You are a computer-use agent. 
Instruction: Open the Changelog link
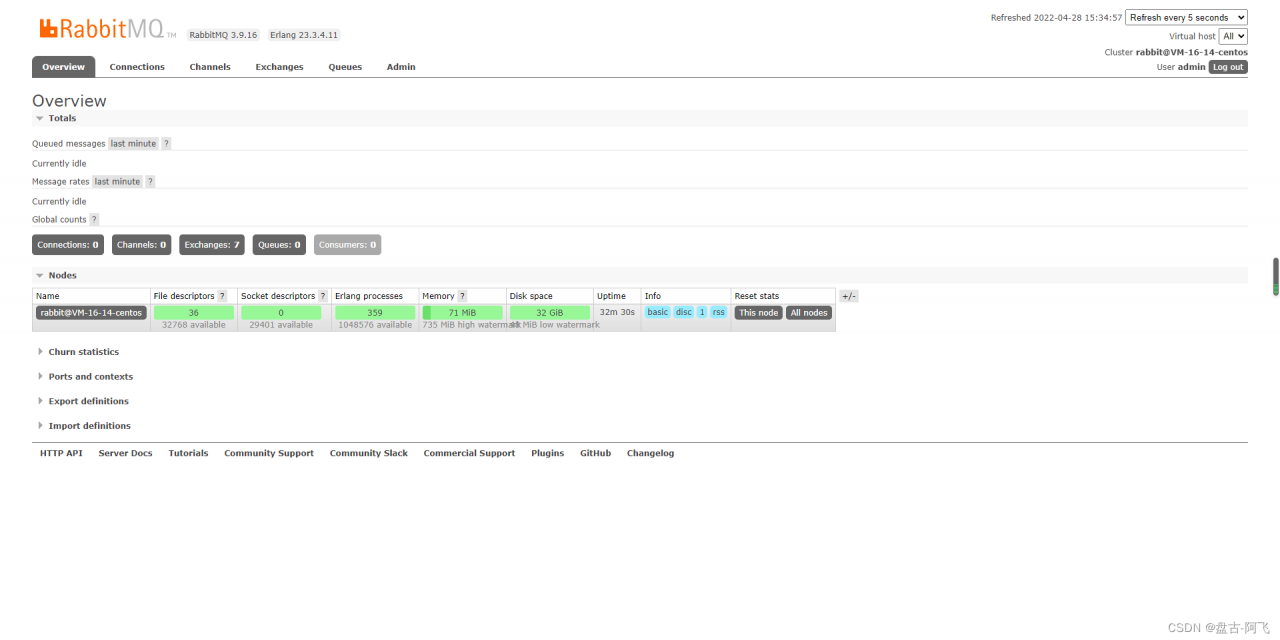[650, 453]
